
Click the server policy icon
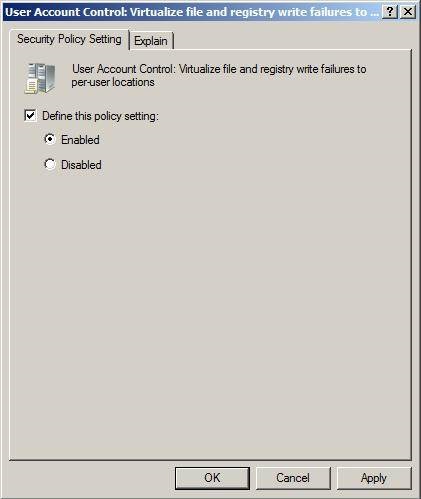click(40, 78)
